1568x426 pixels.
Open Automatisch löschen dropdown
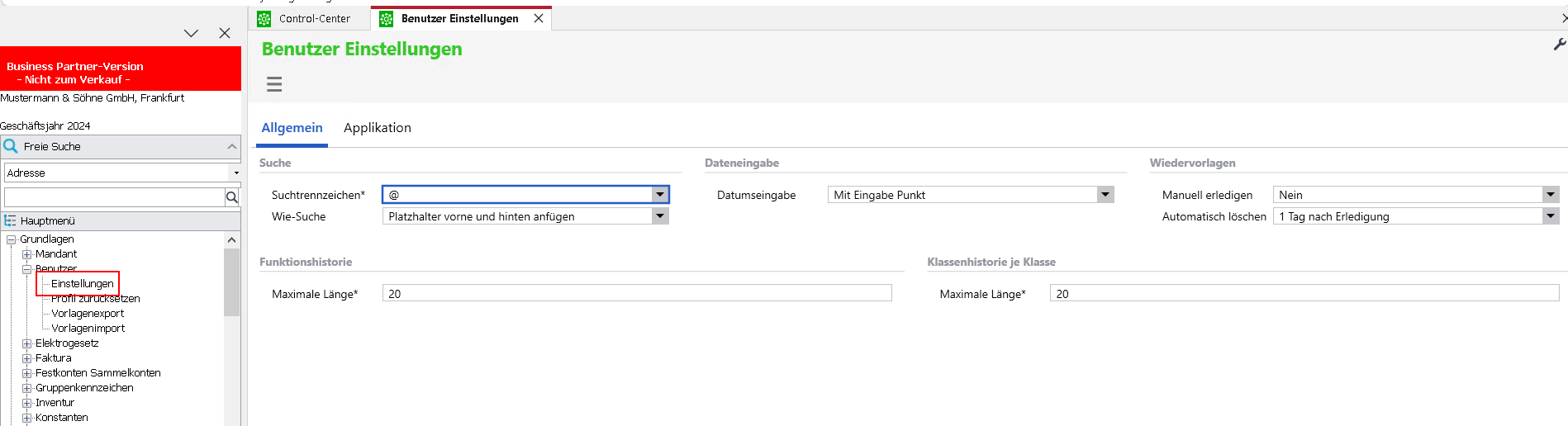1550,216
